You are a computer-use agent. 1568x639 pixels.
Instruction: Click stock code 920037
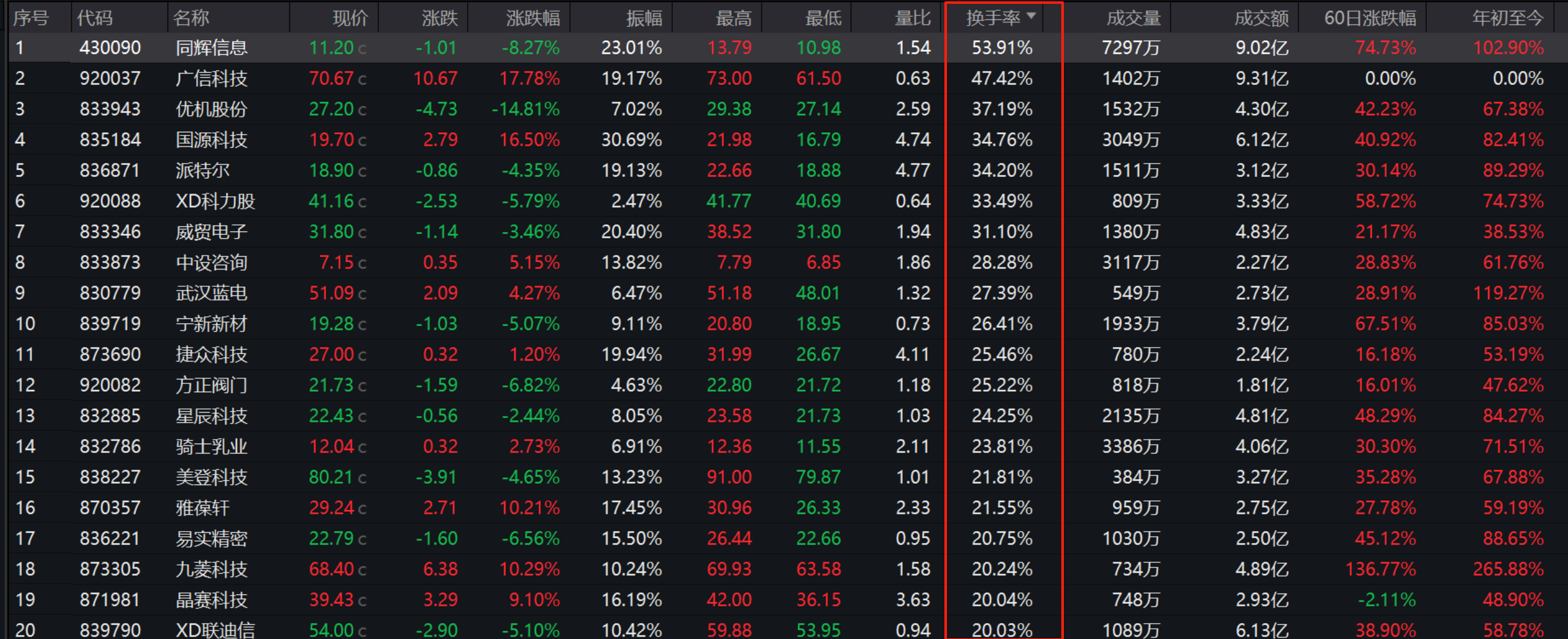point(110,79)
